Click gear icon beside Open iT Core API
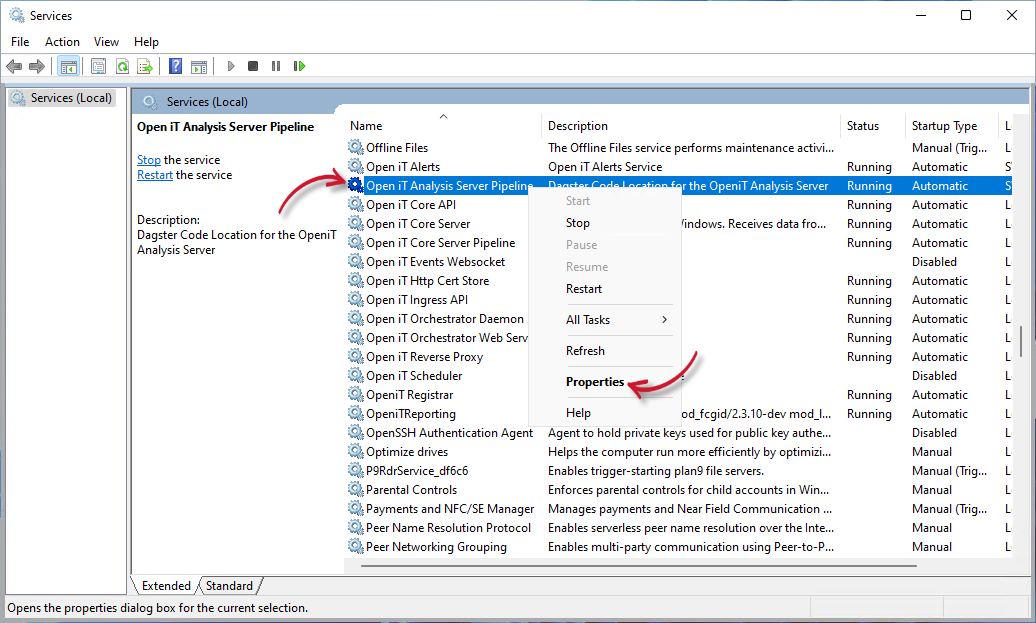 [355, 205]
